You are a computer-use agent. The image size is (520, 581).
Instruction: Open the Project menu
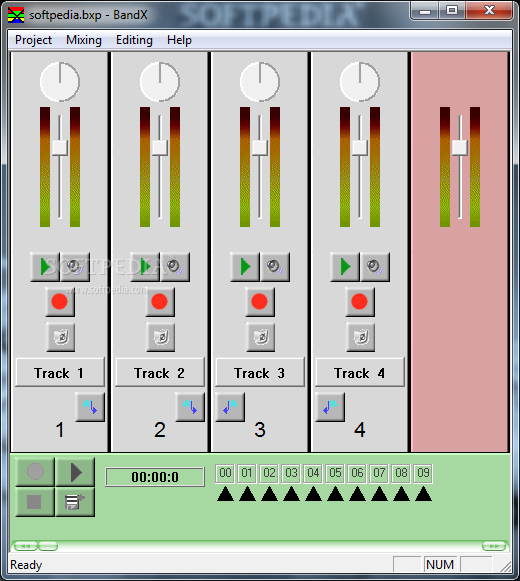(33, 40)
